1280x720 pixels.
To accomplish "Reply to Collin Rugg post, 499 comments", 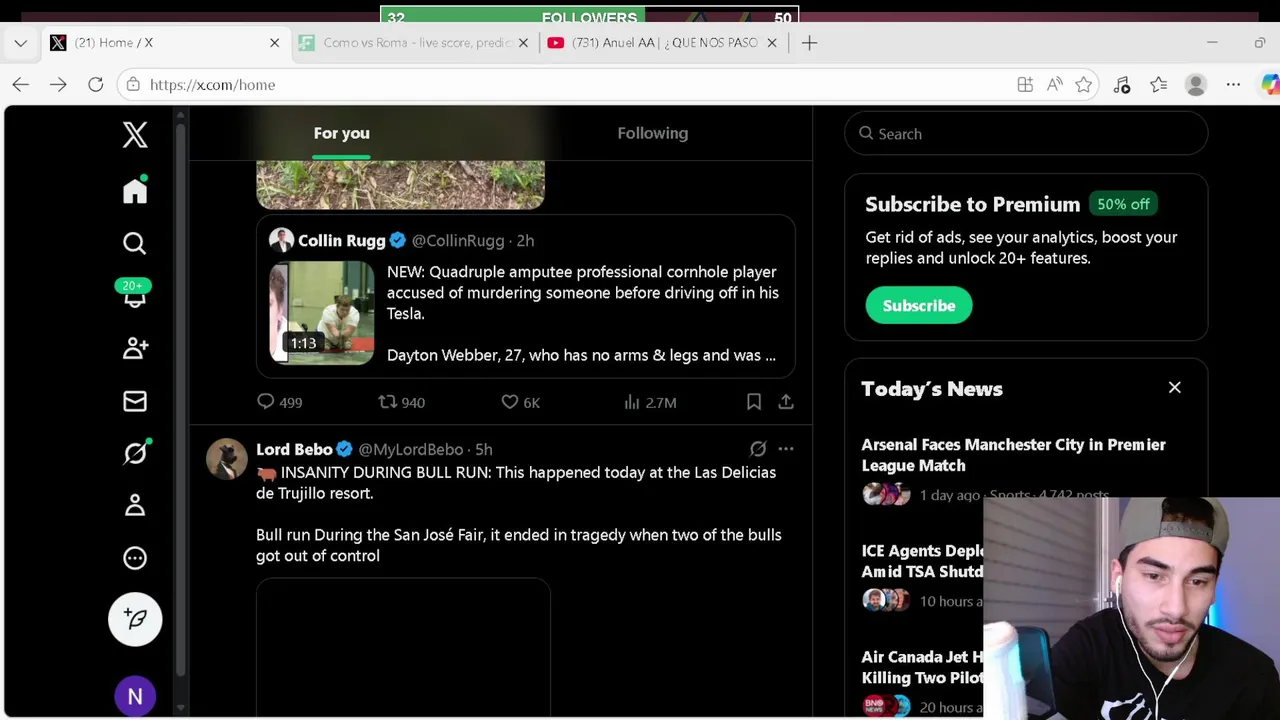I will click(x=279, y=402).
